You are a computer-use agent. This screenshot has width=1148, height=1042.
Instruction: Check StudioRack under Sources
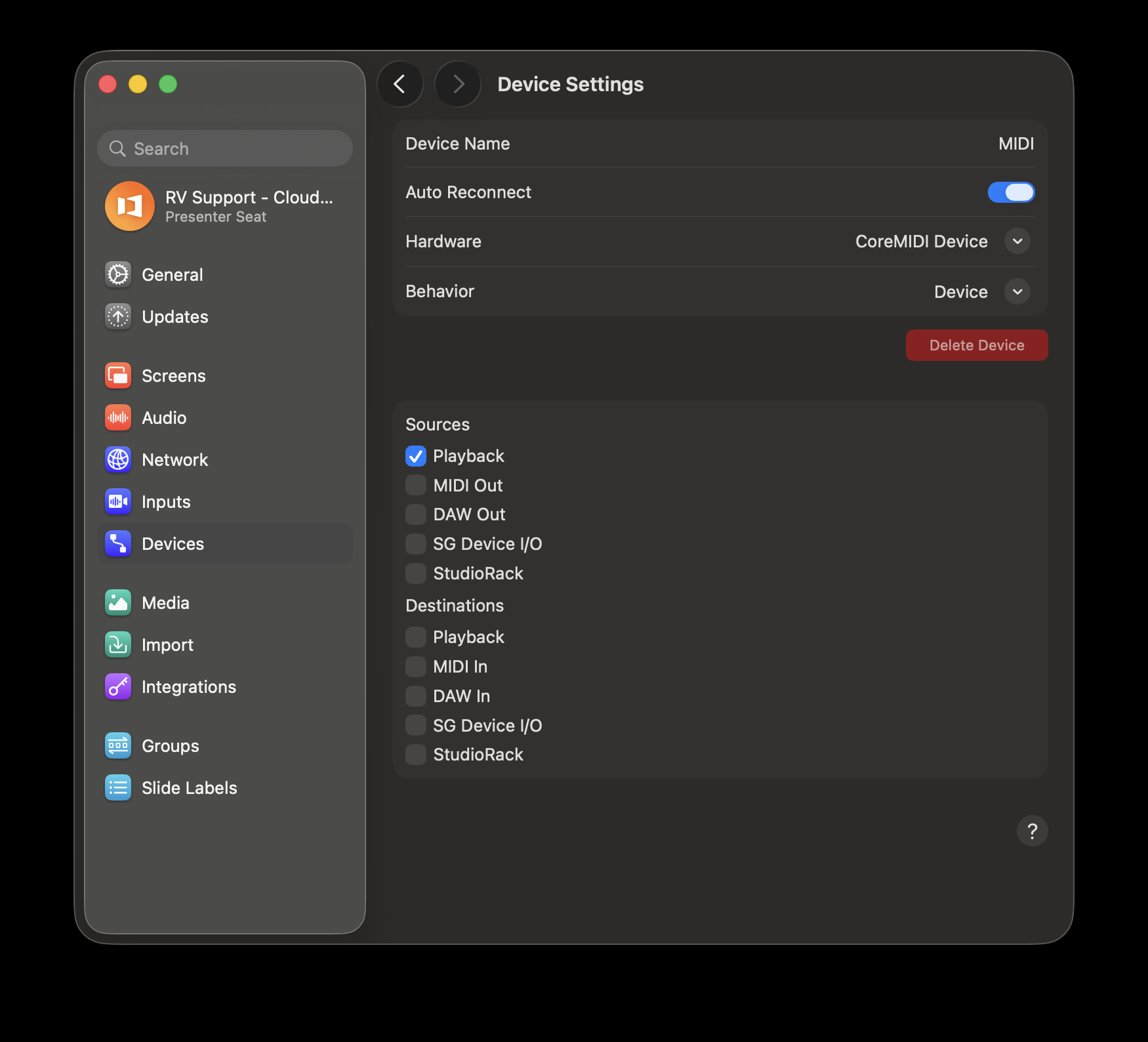click(x=416, y=573)
